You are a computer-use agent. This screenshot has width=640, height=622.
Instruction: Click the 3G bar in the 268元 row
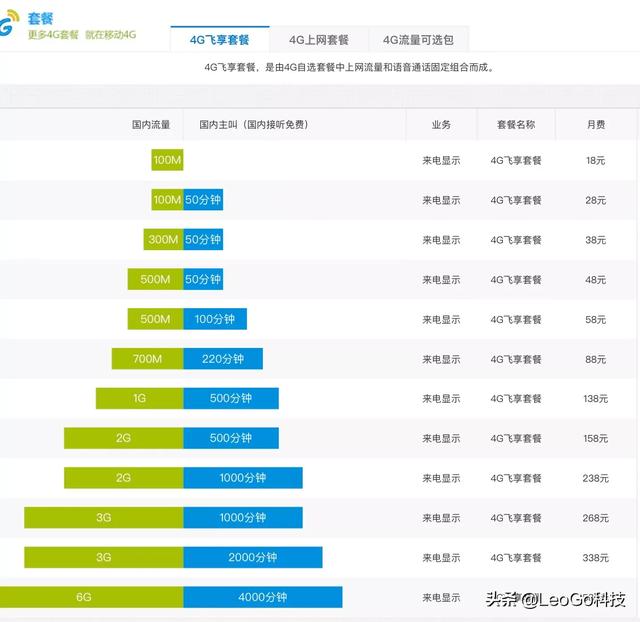coord(104,518)
